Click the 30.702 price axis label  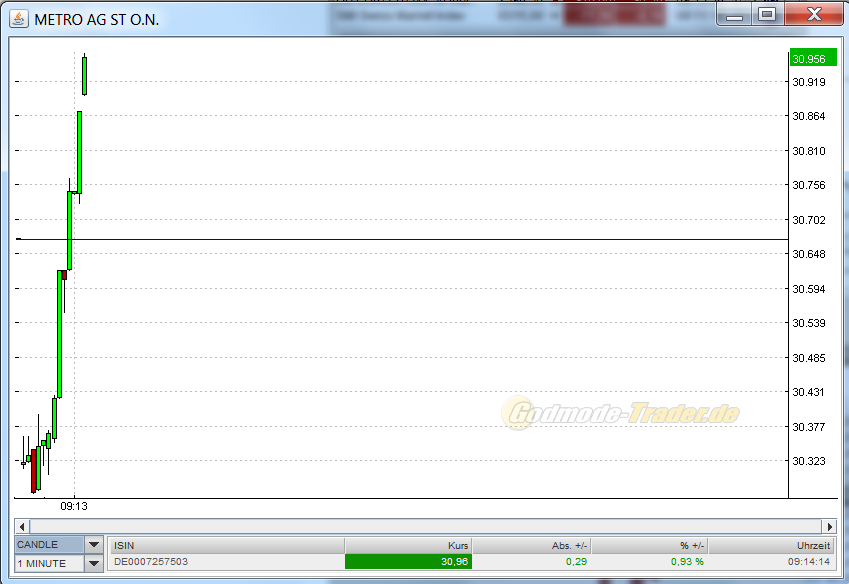pos(809,220)
